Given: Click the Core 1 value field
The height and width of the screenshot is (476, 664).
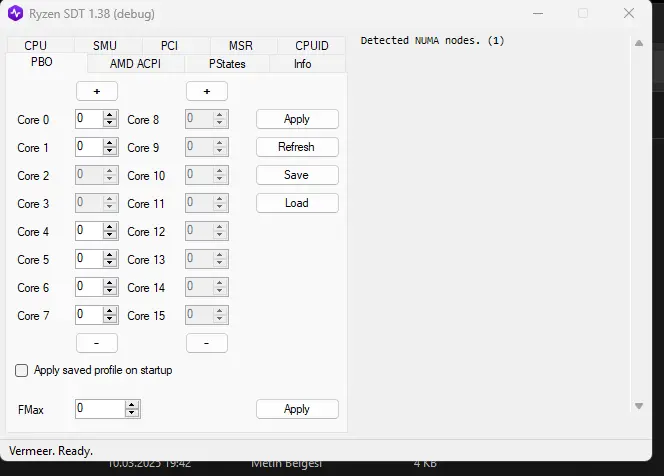Looking at the screenshot, I should (x=89, y=147).
